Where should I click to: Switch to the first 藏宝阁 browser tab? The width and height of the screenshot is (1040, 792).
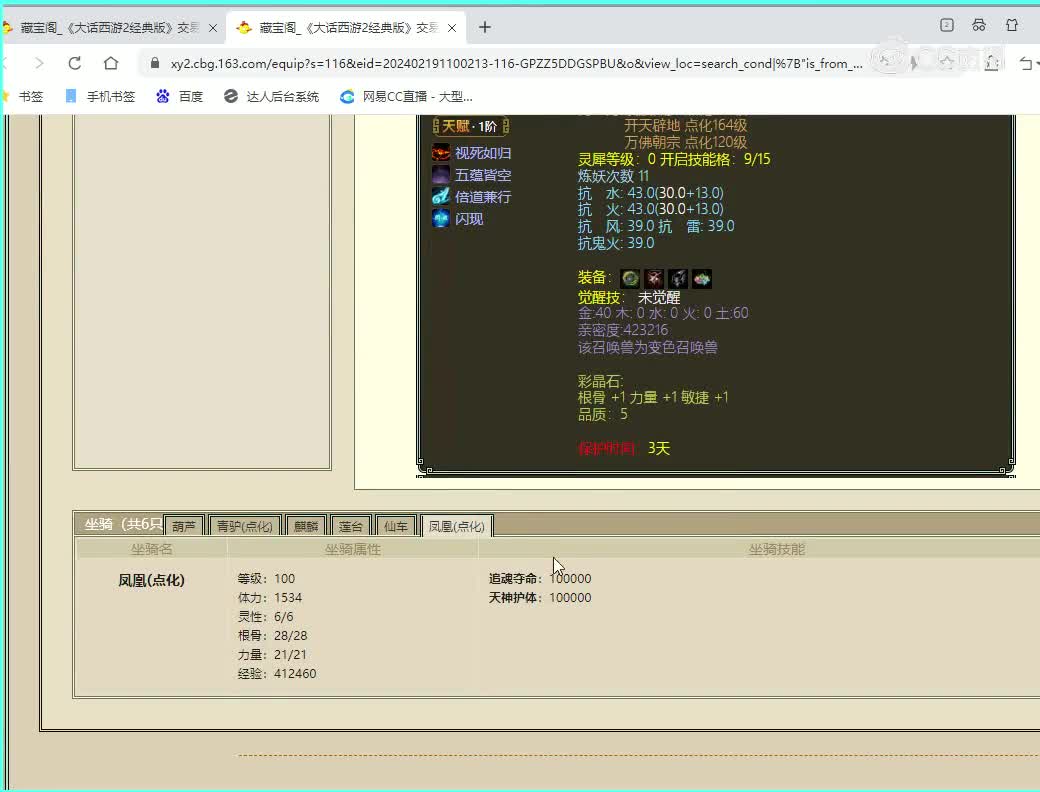[x=109, y=27]
